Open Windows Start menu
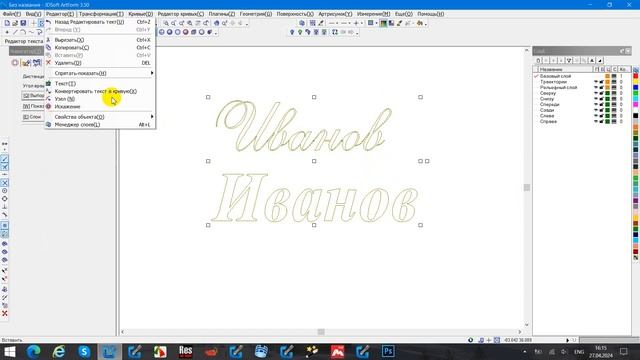This screenshot has width=640, height=360. click(9, 351)
